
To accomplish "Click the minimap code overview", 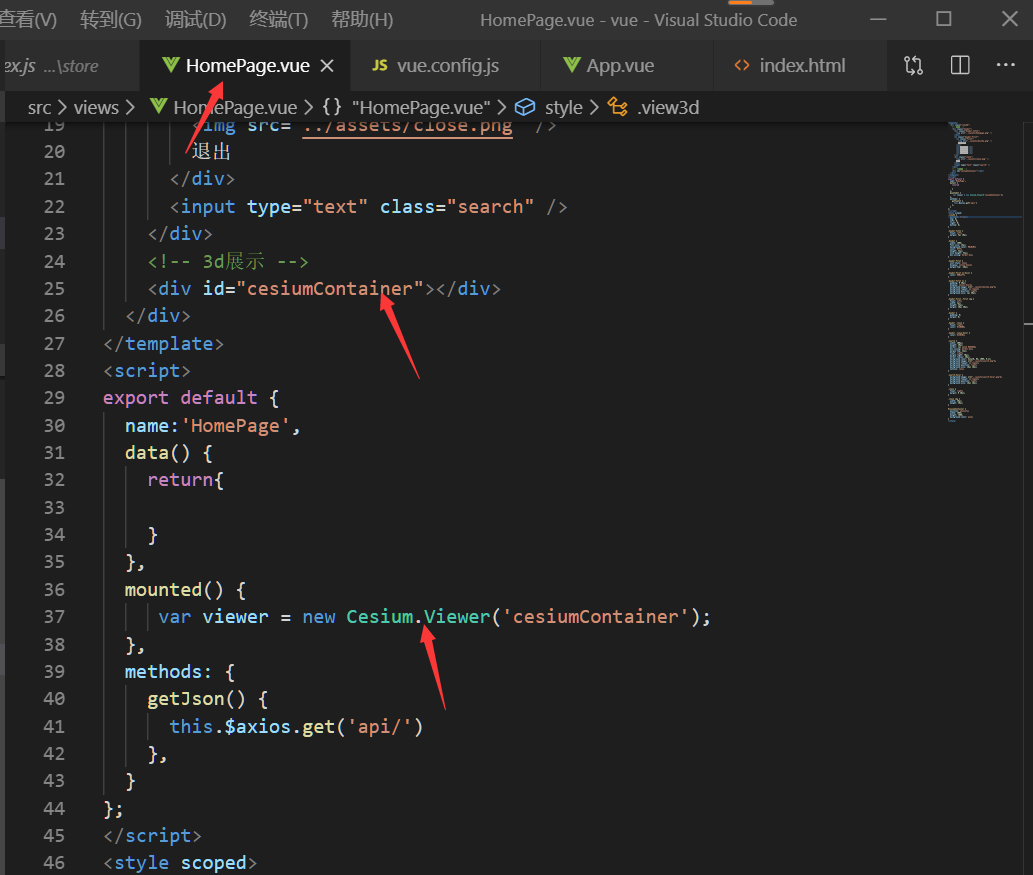I will tap(984, 271).
